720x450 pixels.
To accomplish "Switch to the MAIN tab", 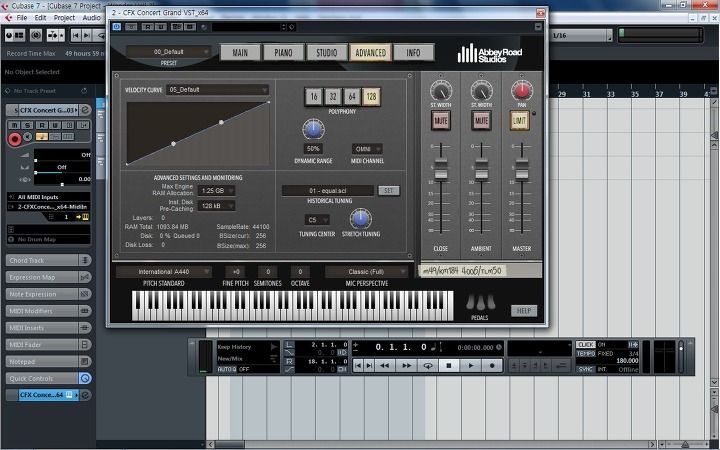I will coord(240,53).
